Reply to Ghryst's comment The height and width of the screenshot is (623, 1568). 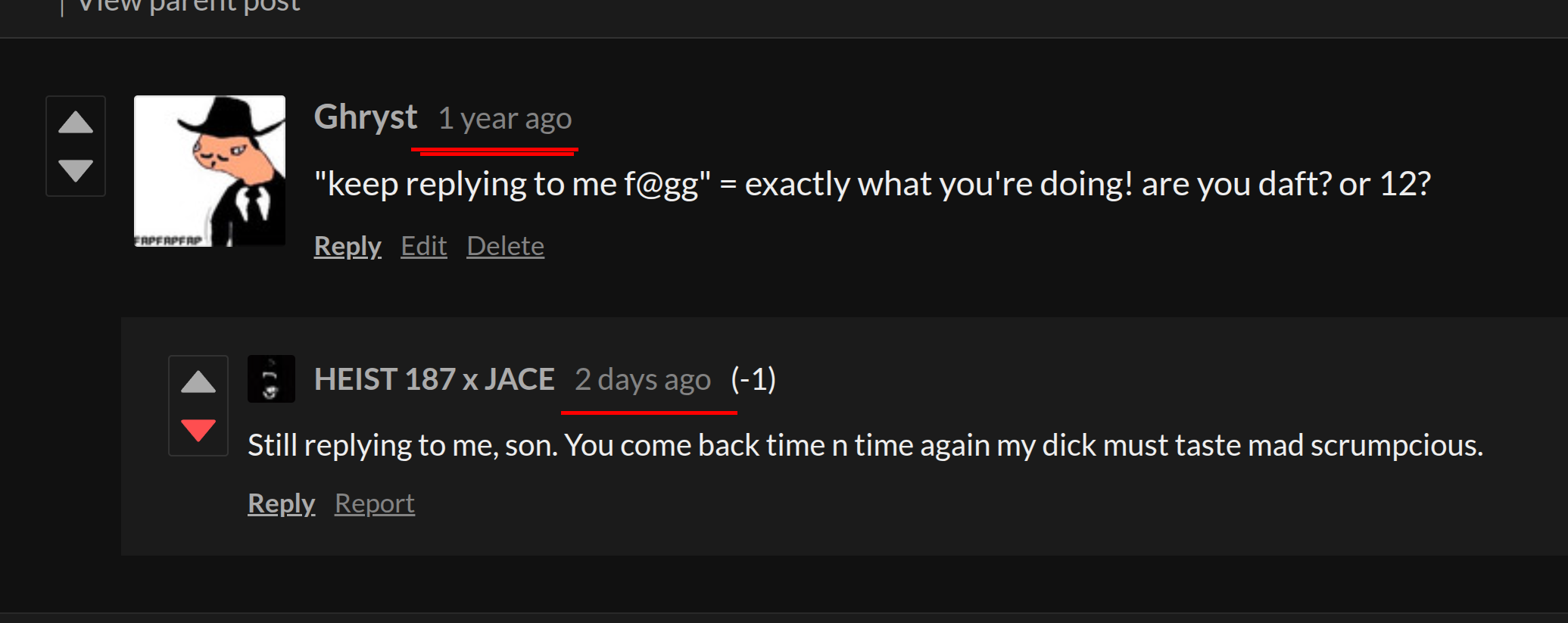pos(348,246)
